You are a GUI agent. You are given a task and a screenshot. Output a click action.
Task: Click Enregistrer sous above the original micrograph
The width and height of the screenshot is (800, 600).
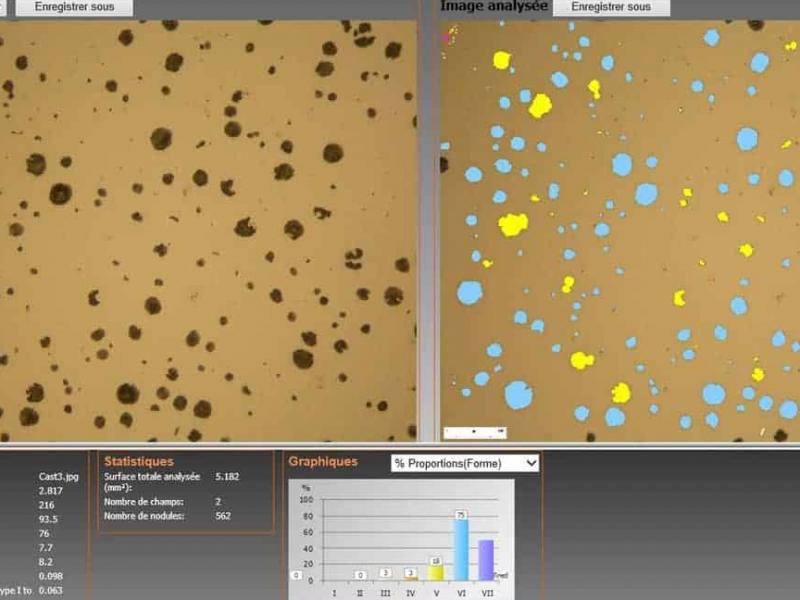(x=74, y=7)
